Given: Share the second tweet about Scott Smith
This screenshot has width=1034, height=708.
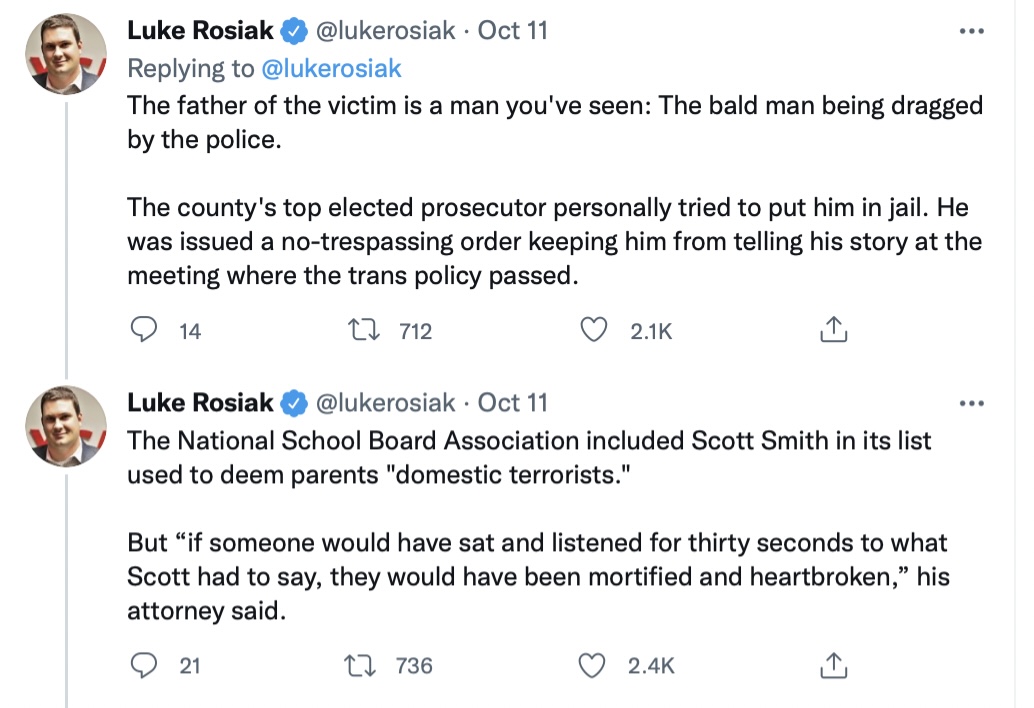Looking at the screenshot, I should point(834,664).
